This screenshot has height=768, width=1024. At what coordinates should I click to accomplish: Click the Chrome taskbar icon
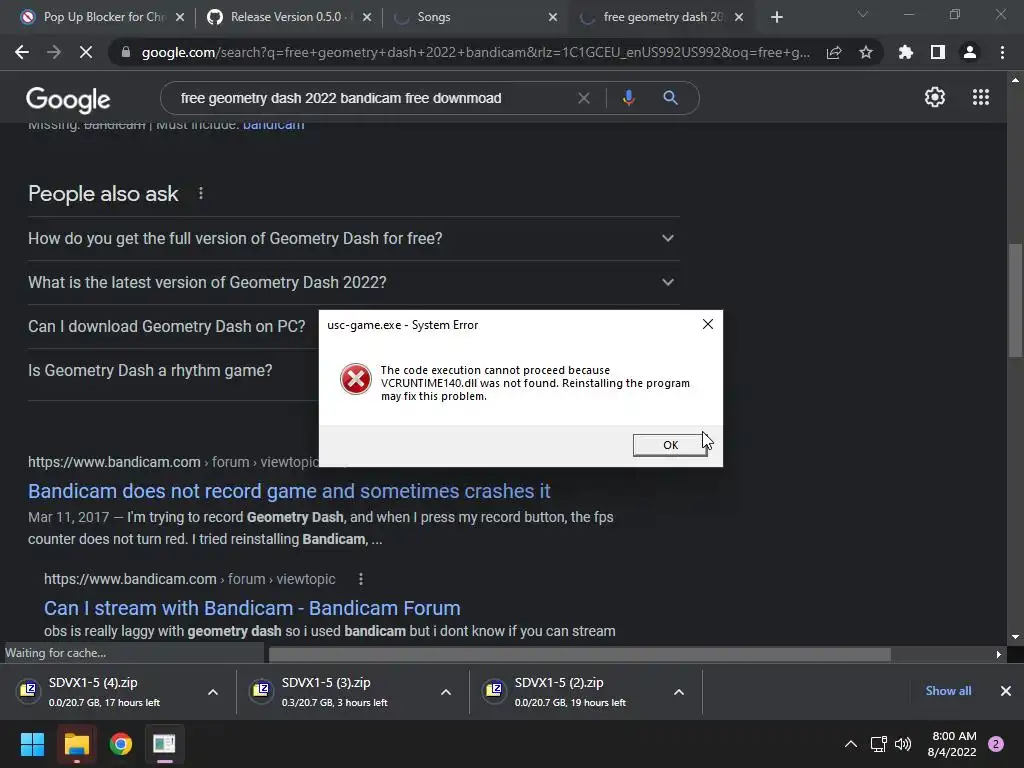pos(121,744)
